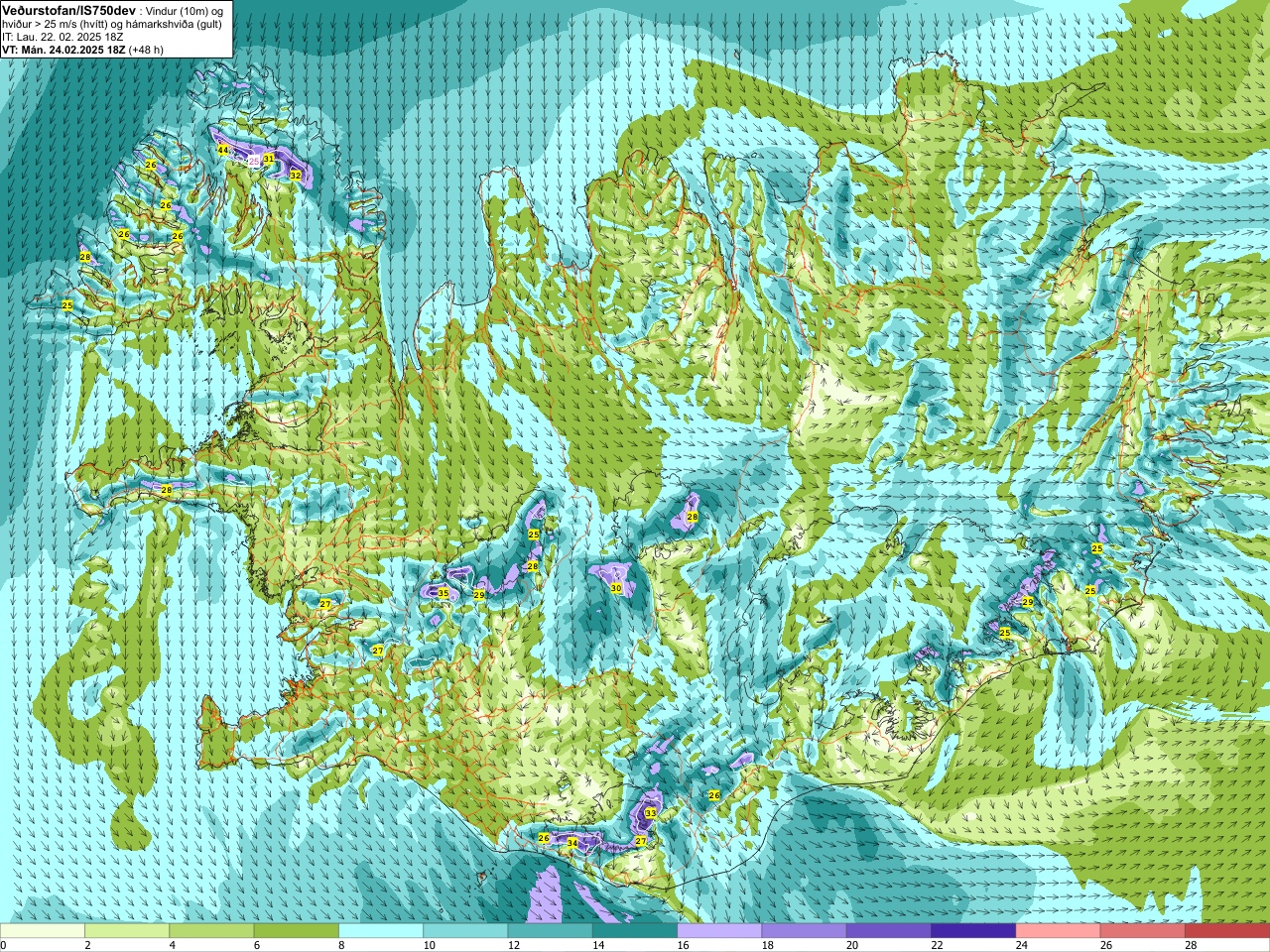Select the yellow gust label '31'
Viewport: 1270px width, 952px height.
(269, 159)
